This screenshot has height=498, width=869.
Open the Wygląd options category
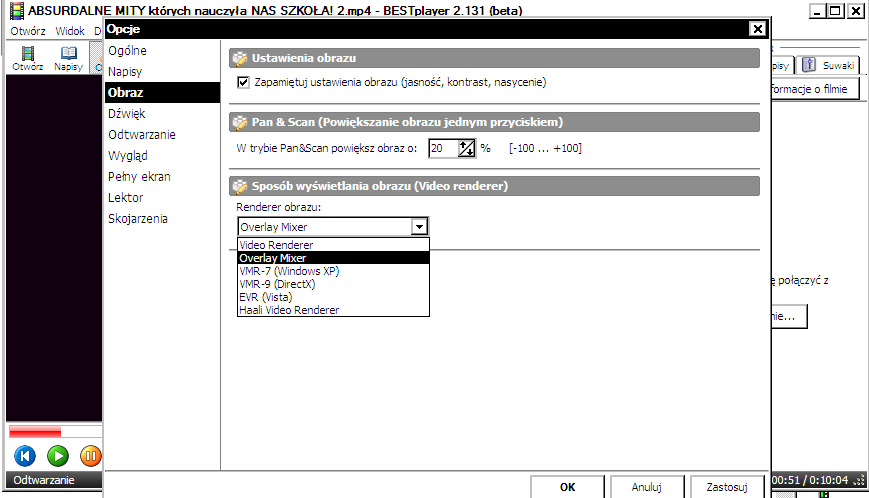tap(162, 156)
